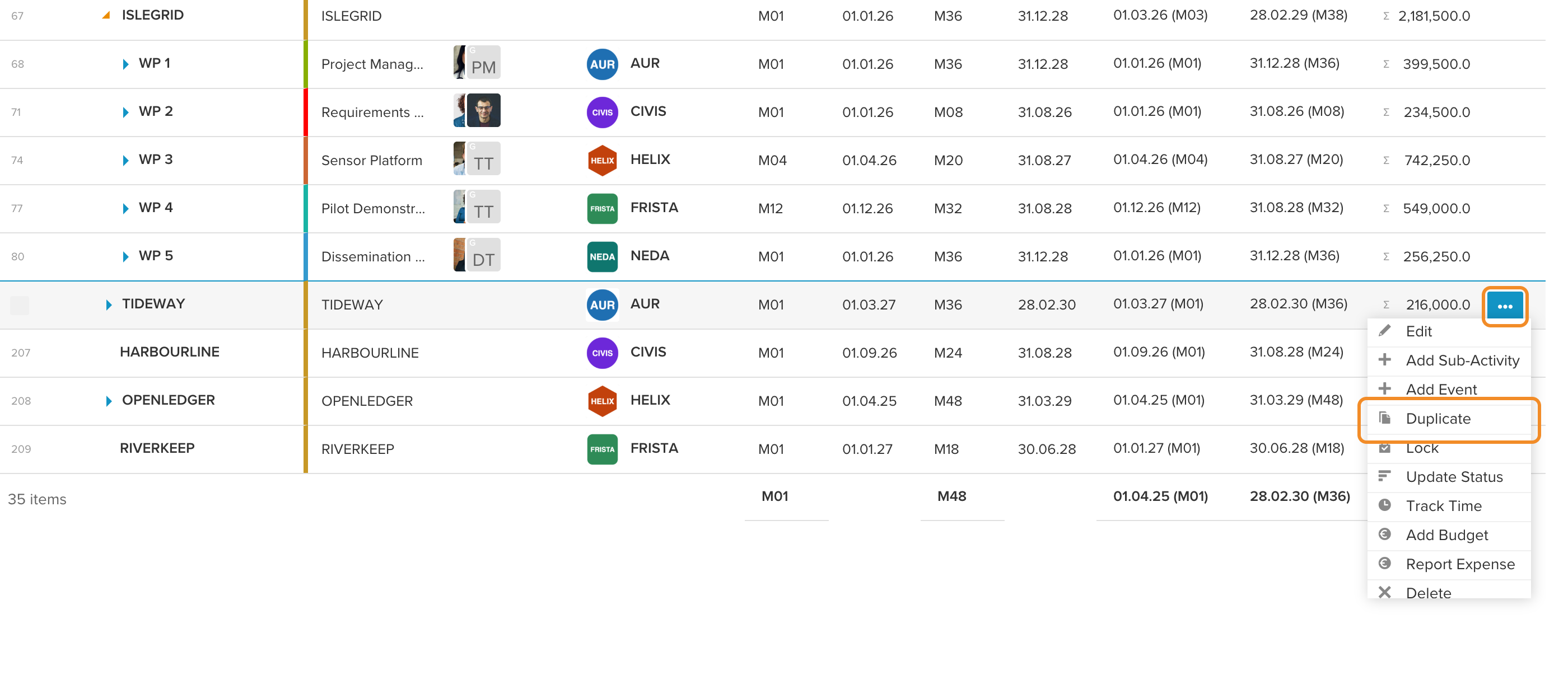This screenshot has height=694, width=1568.
Task: Select Edit in the context menu
Action: point(1448,331)
